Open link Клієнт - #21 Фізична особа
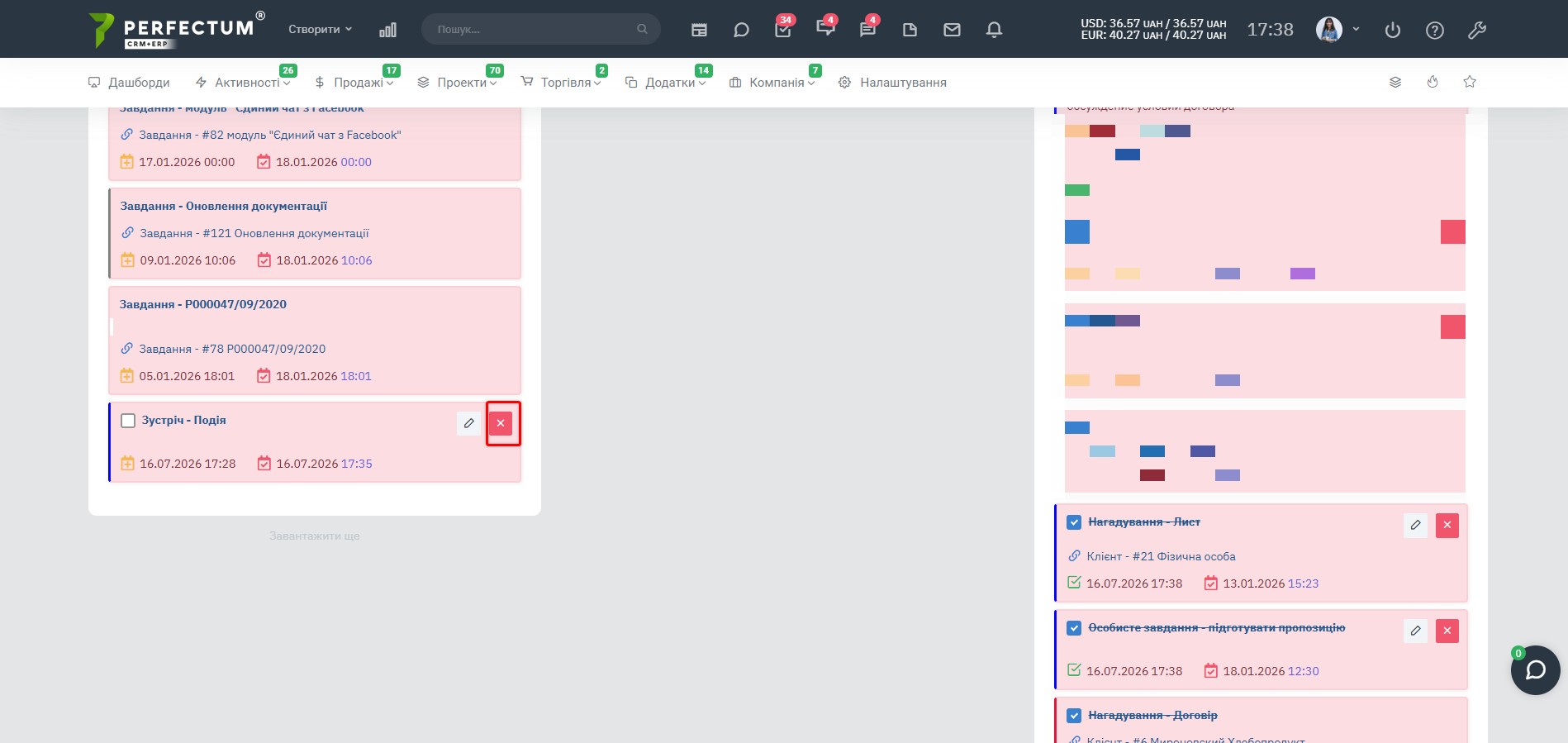The image size is (1568, 743). 1161,556
